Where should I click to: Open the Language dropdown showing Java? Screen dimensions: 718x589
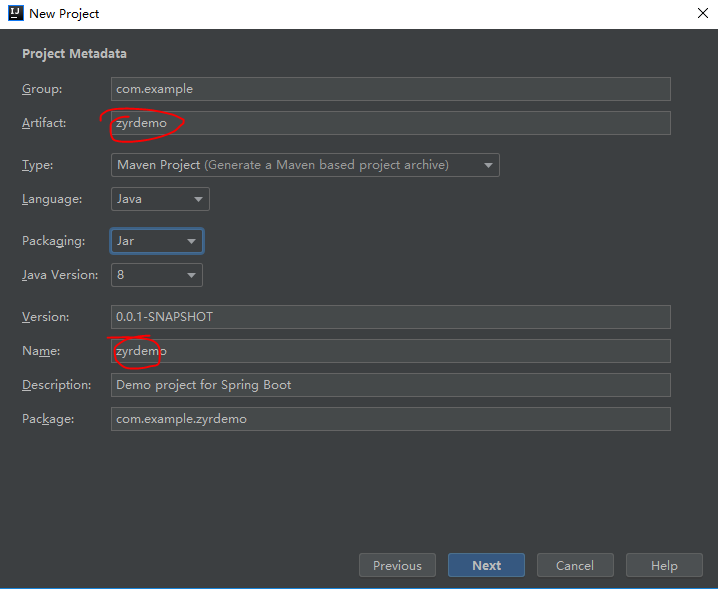coord(160,199)
